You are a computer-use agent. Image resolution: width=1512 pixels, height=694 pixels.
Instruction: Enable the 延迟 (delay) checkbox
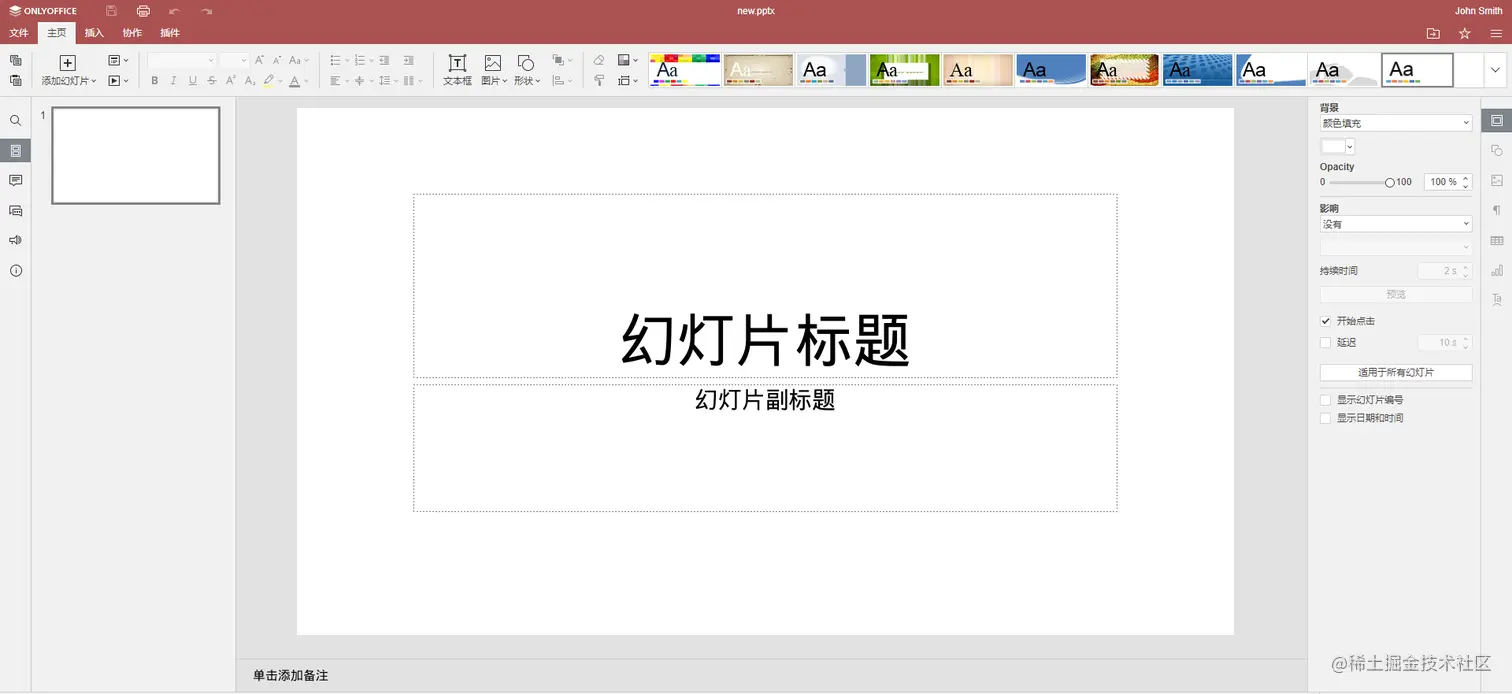tap(1325, 342)
